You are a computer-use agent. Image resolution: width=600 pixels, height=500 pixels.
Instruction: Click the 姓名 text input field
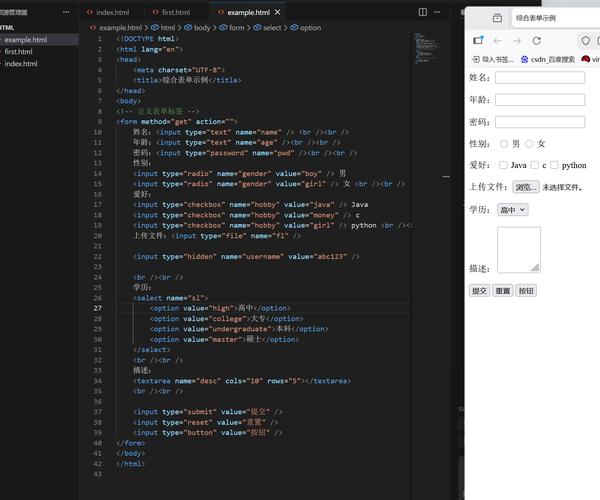click(x=539, y=77)
